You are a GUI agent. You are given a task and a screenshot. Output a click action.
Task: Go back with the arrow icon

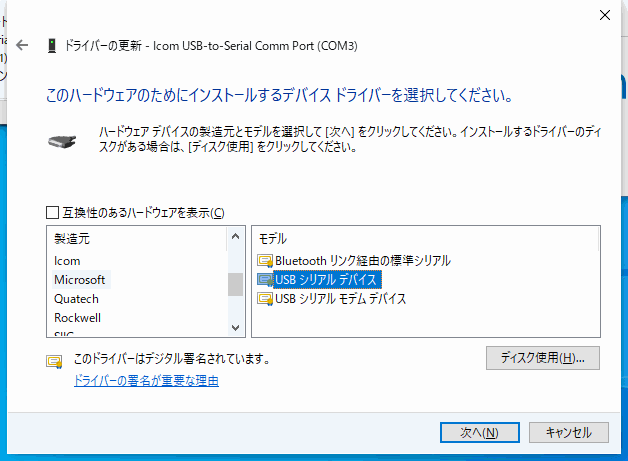pos(22,45)
